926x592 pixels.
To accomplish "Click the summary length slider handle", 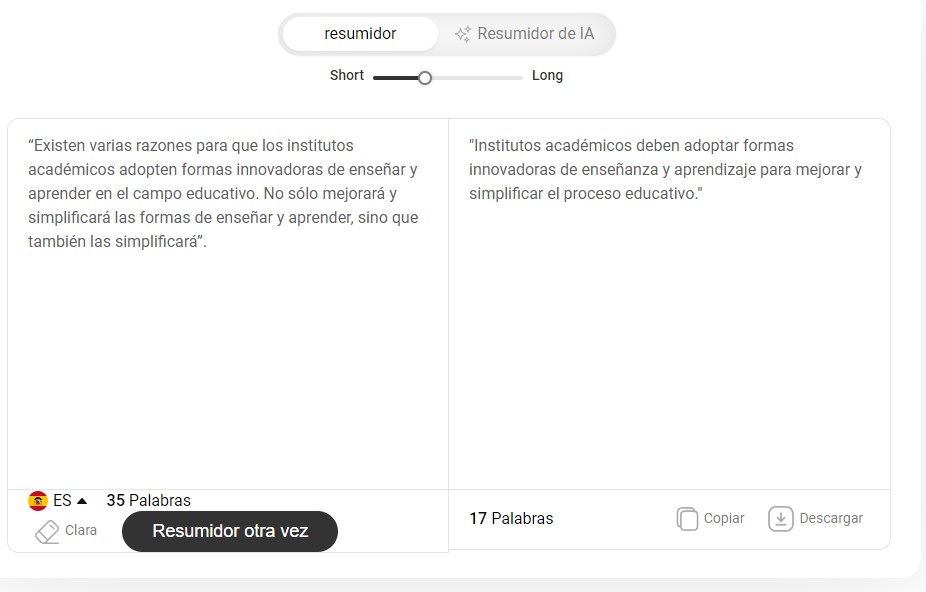I will click(x=425, y=77).
